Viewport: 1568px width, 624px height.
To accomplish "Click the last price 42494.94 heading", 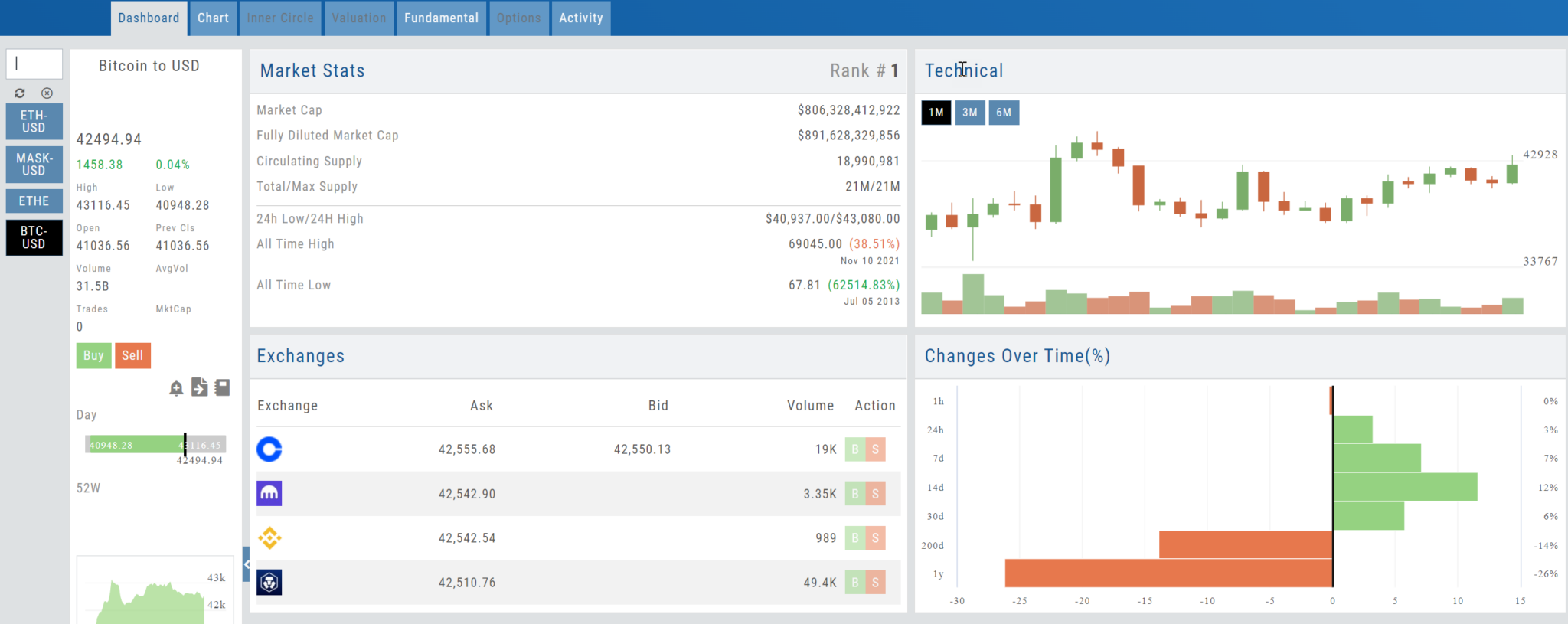I will pos(109,139).
